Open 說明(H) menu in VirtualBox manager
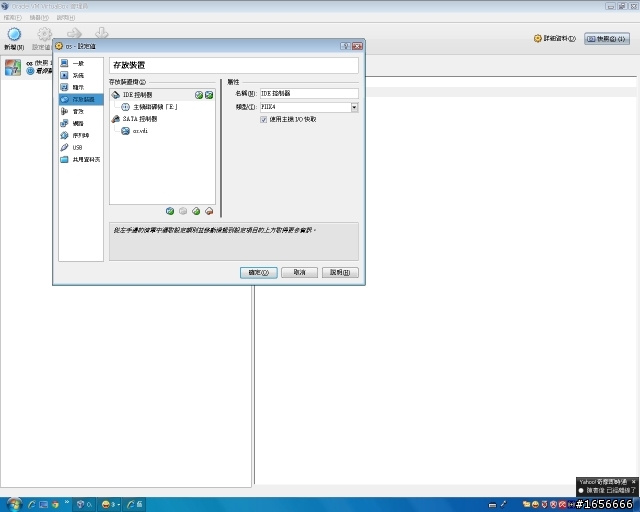The image size is (640, 512). point(65,18)
